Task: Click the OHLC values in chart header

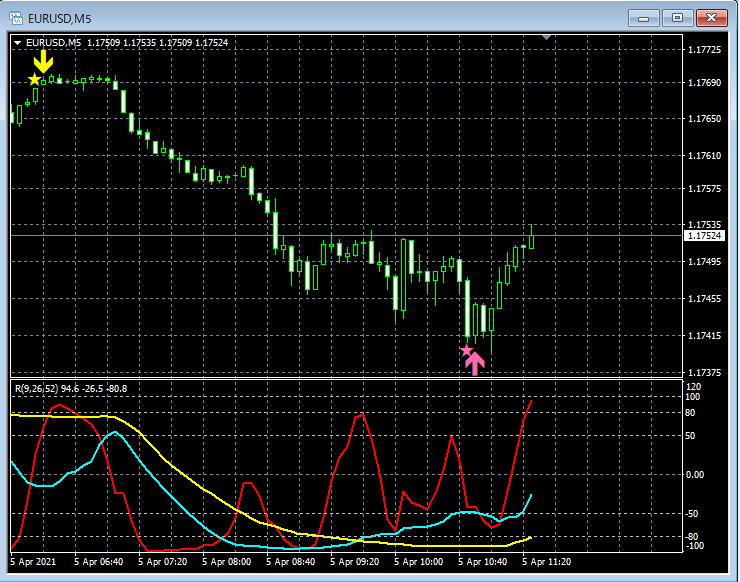Action: point(158,42)
